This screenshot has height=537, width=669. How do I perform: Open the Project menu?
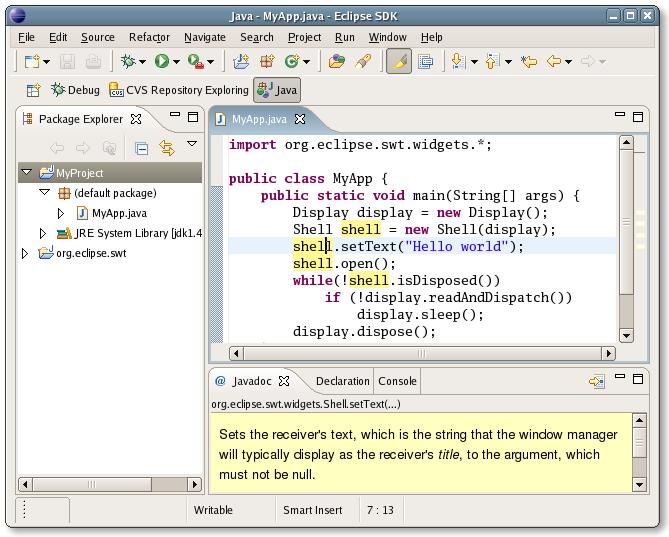pyautogui.click(x=304, y=38)
